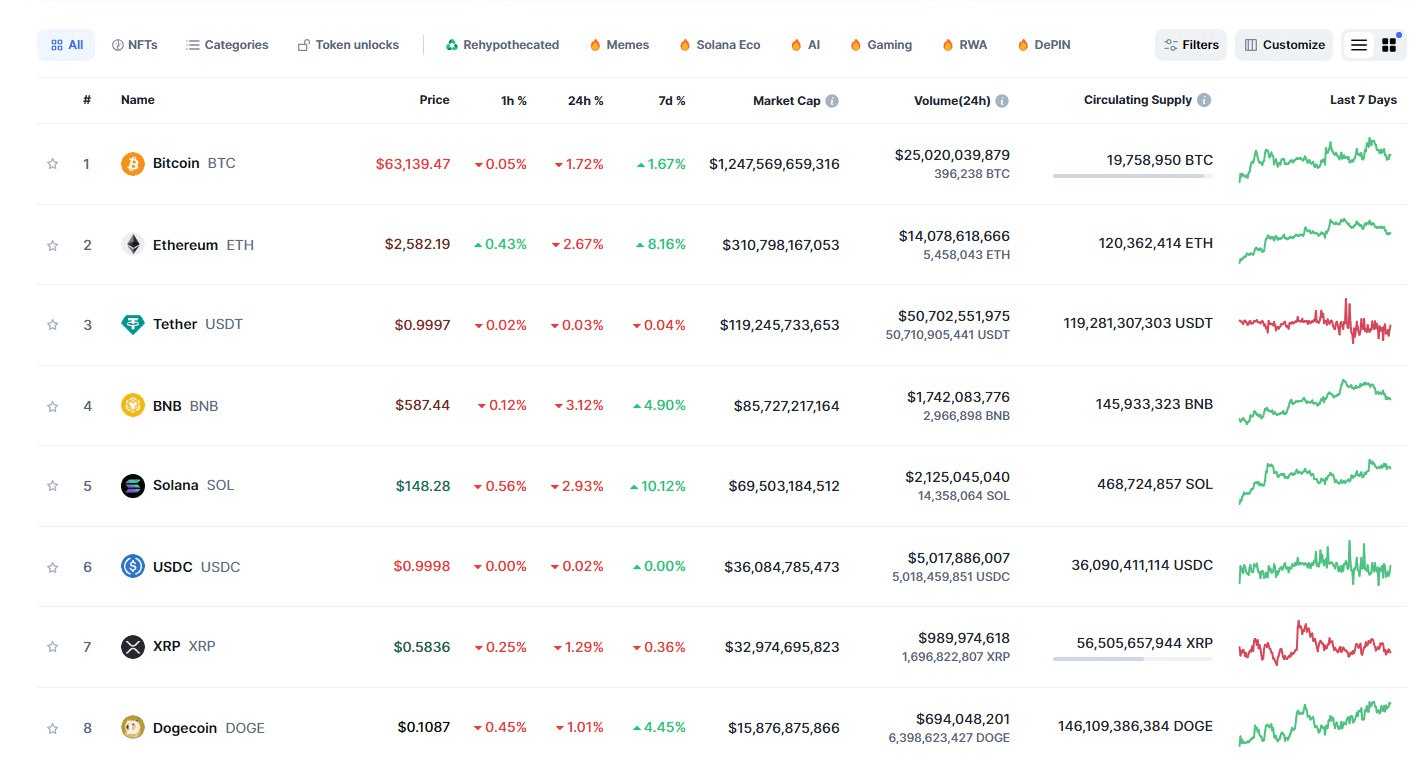Viewport: 1418px width, 764px height.
Task: Open Bitcoin 7-day sparkline chart
Action: click(x=1315, y=161)
